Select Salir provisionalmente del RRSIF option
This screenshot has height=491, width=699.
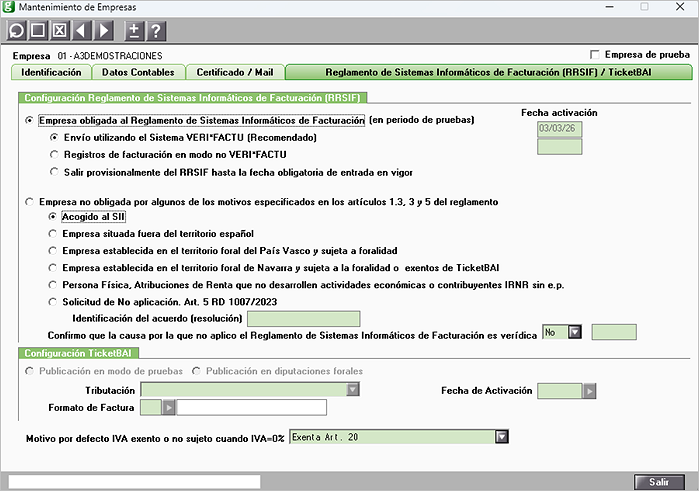(x=54, y=172)
